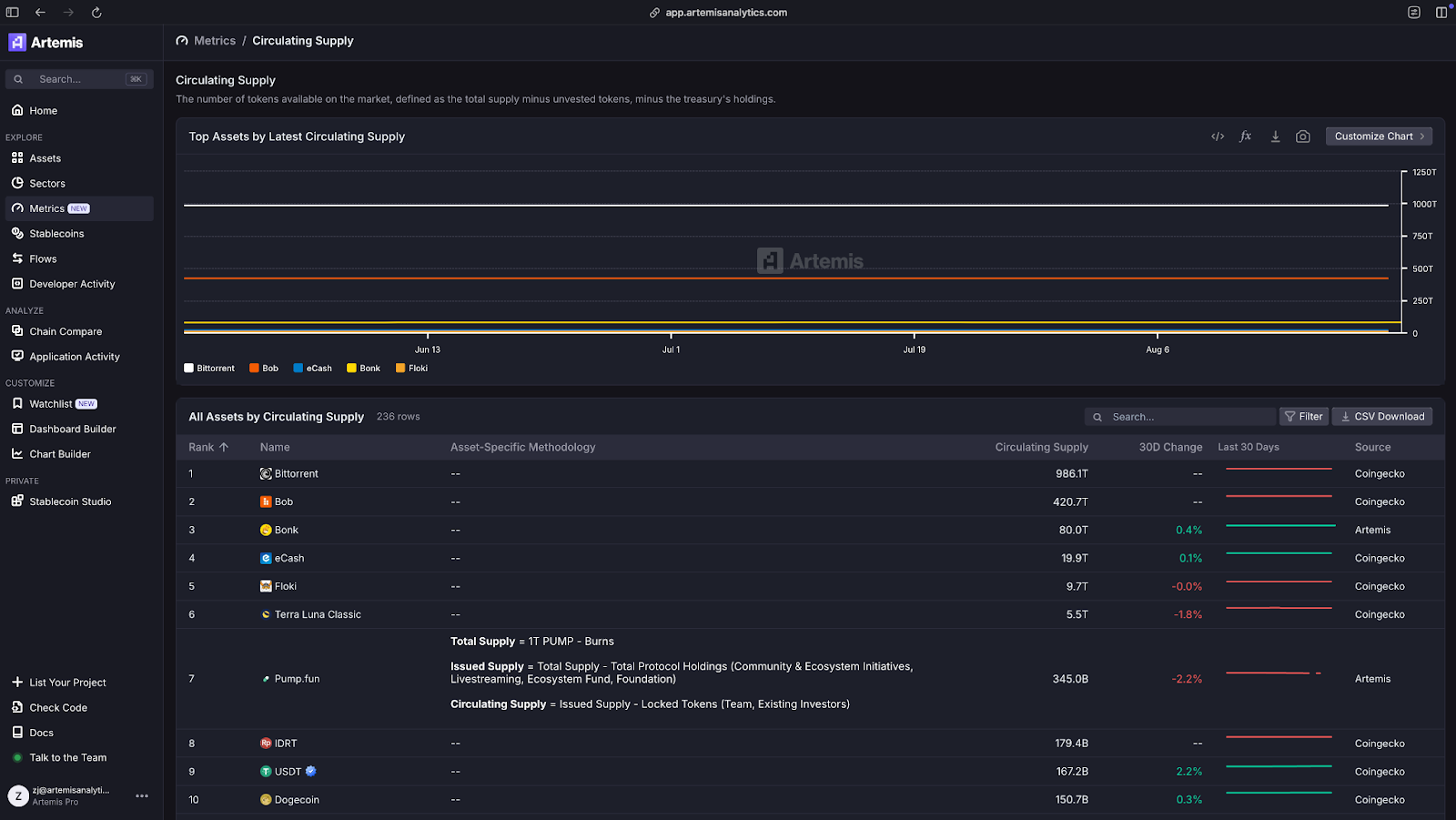The width and height of the screenshot is (1456, 820).
Task: Click the Metrics breadcrumb link
Action: pos(215,41)
